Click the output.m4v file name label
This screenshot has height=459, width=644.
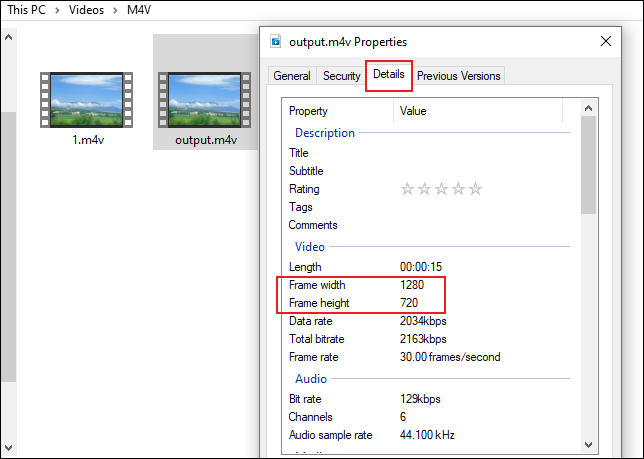206,140
